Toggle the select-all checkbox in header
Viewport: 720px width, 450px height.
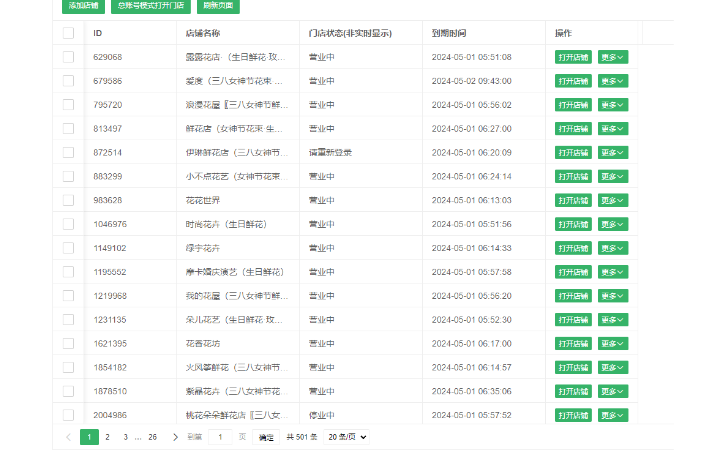pyautogui.click(x=68, y=33)
